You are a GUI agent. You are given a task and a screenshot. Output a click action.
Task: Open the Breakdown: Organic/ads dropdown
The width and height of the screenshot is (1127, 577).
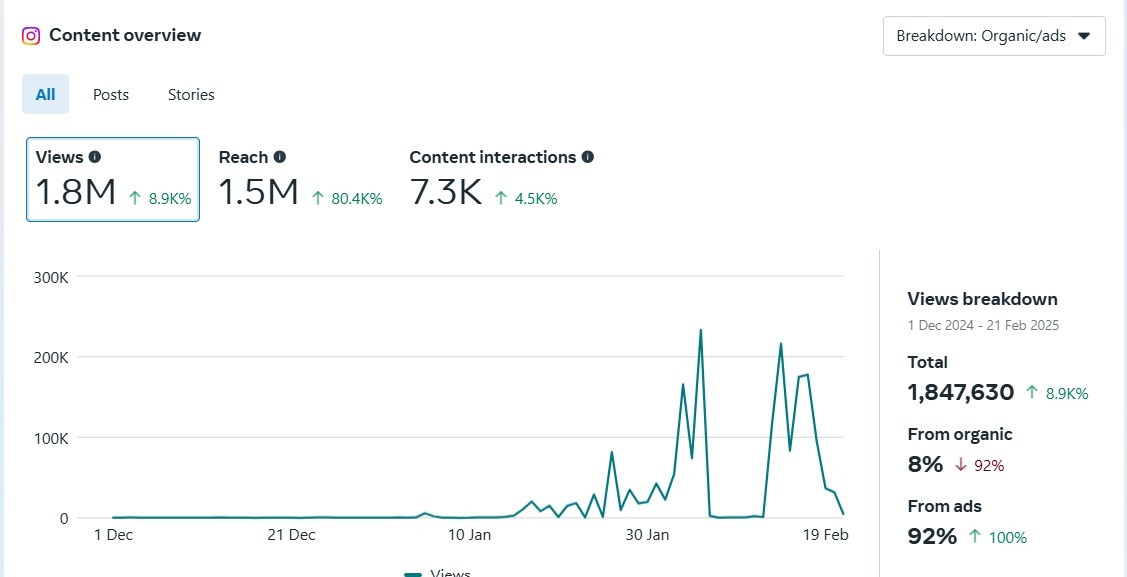point(994,36)
